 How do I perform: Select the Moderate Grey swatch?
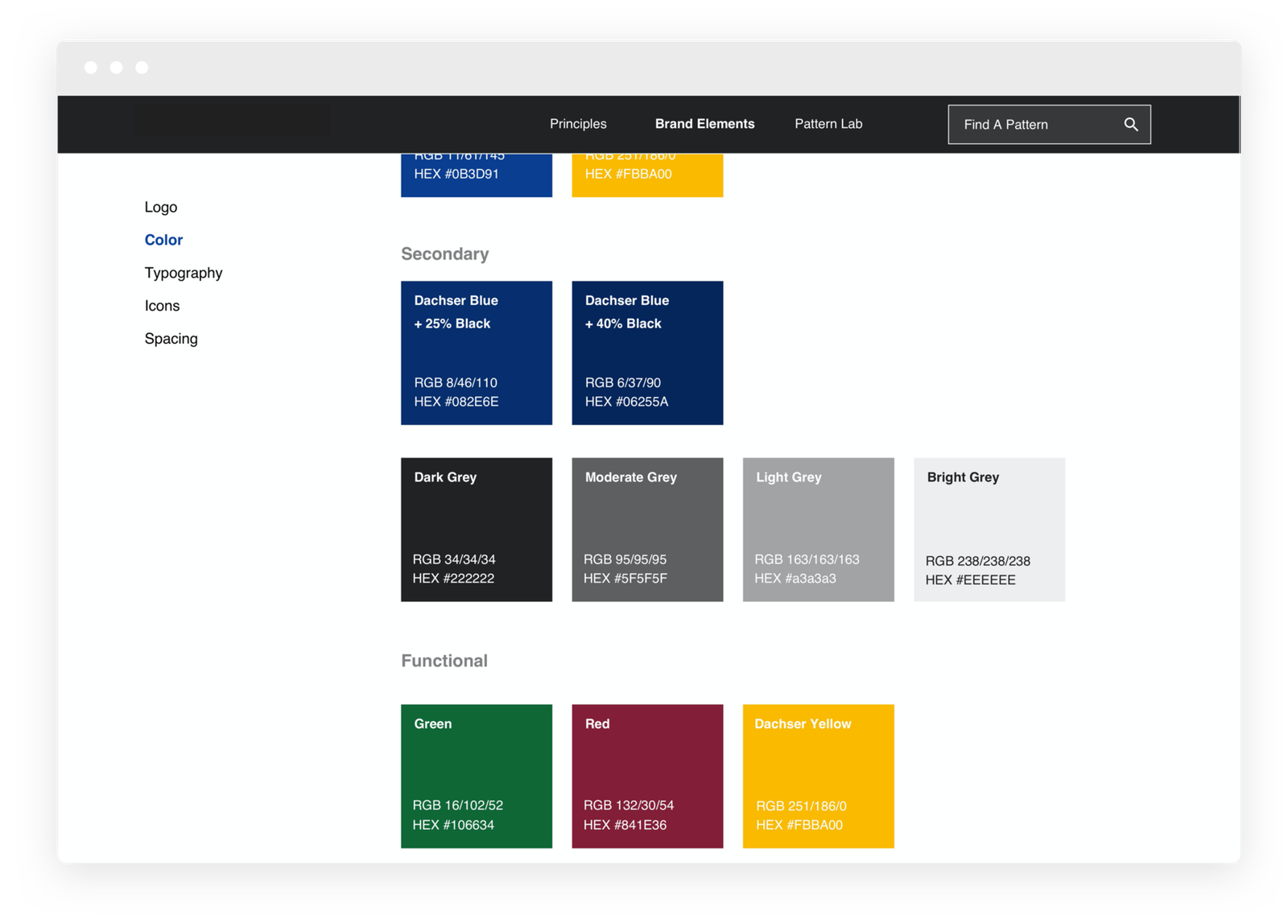(647, 530)
